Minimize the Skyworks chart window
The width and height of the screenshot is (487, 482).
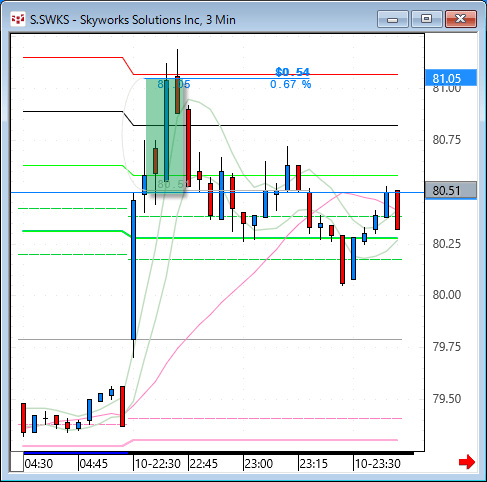click(x=393, y=19)
